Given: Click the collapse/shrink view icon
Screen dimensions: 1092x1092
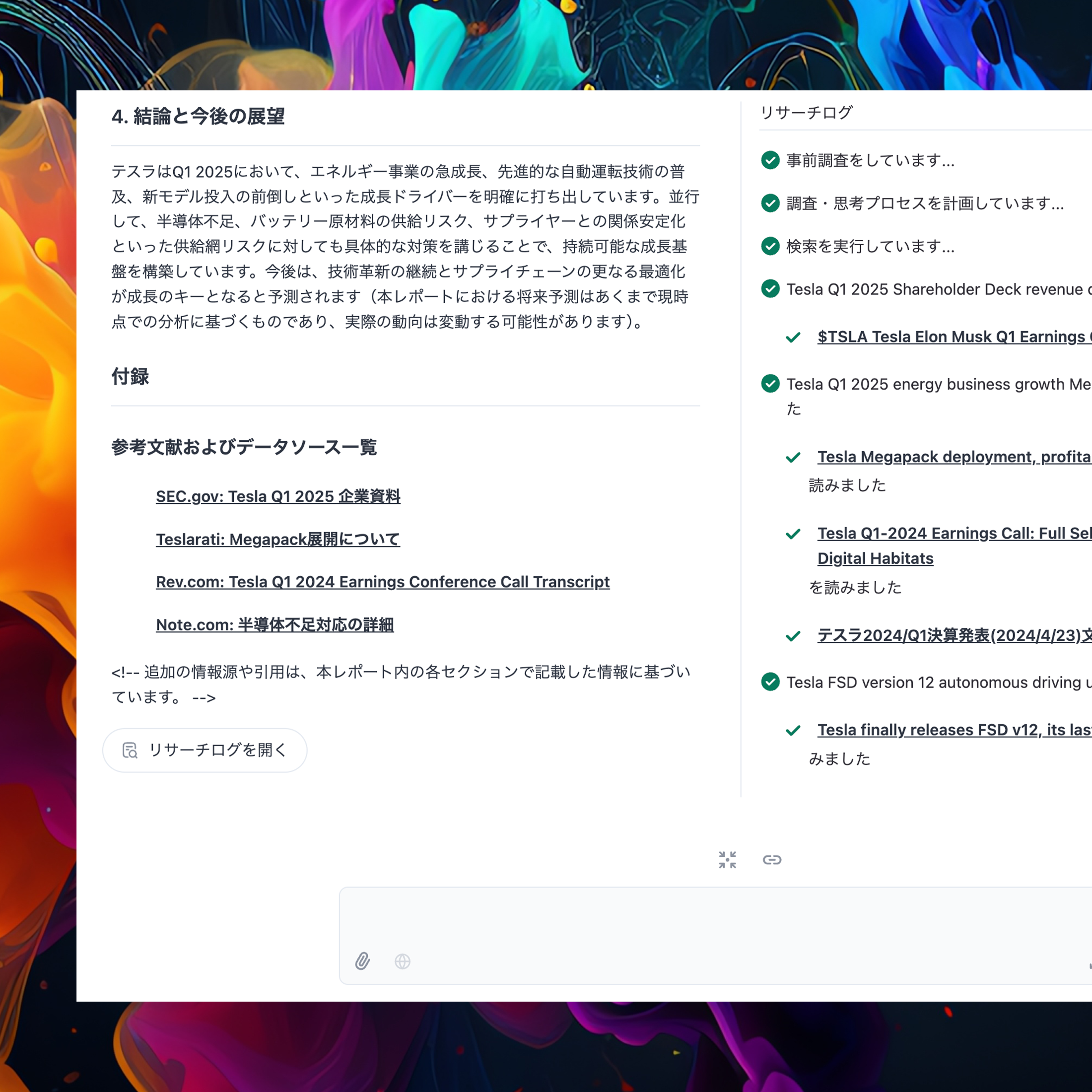Looking at the screenshot, I should click(727, 860).
